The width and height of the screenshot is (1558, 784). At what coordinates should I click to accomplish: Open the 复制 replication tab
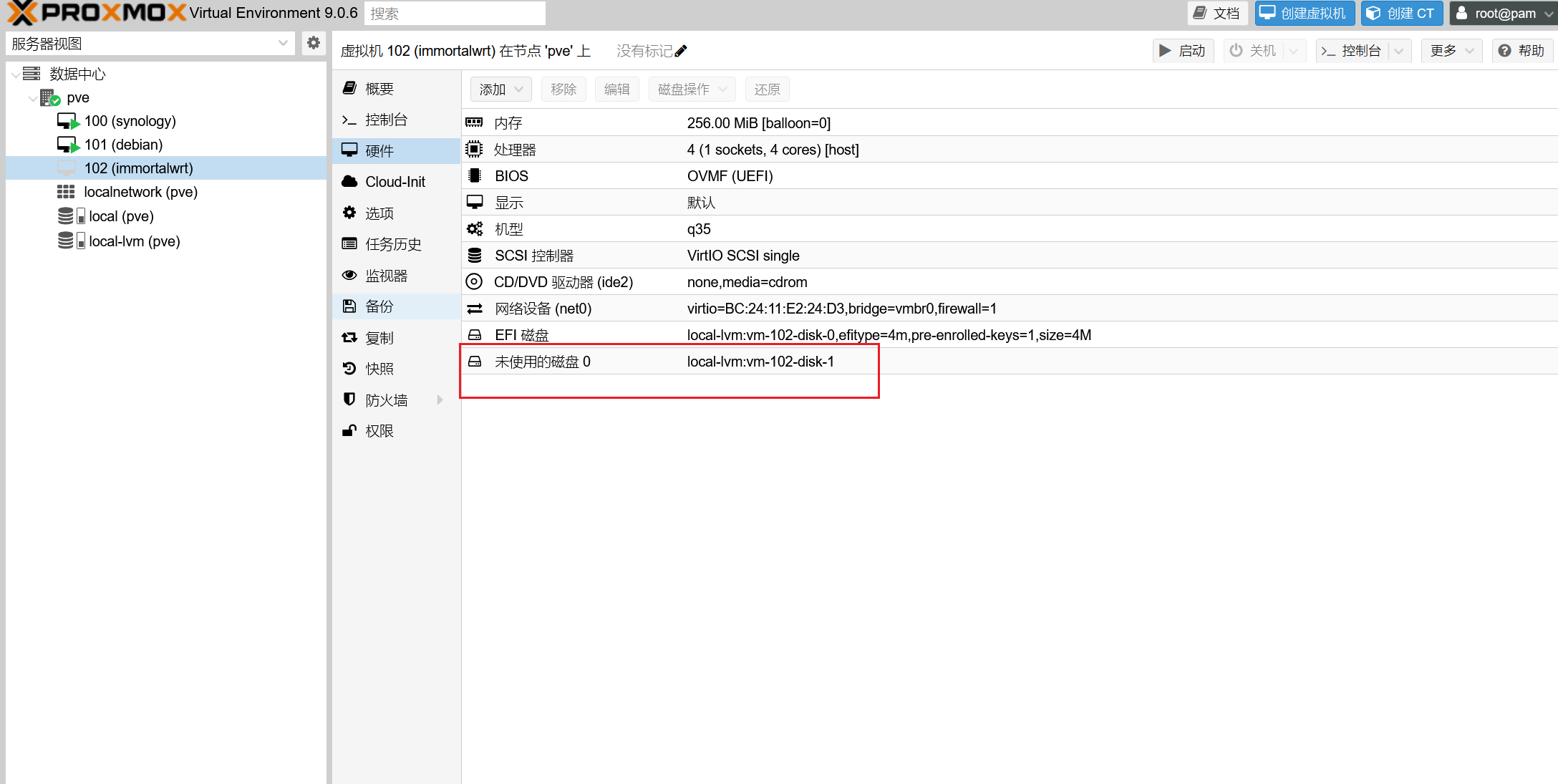point(396,338)
